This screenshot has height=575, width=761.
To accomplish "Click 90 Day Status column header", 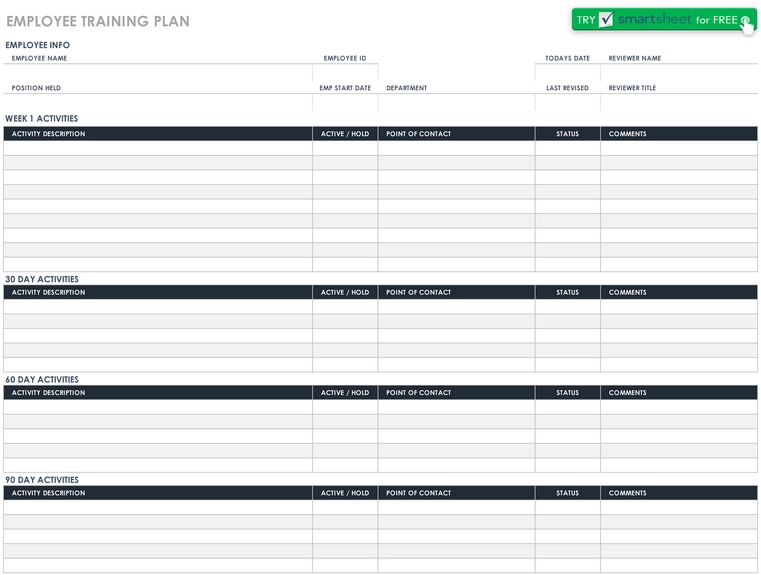I will click(x=567, y=493).
